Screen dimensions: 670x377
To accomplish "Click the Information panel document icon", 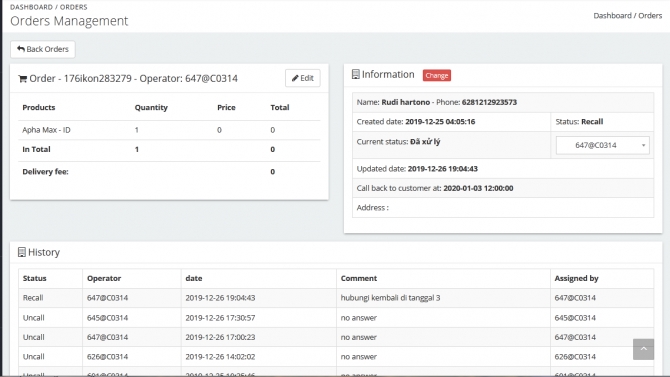I will click(x=356, y=74).
